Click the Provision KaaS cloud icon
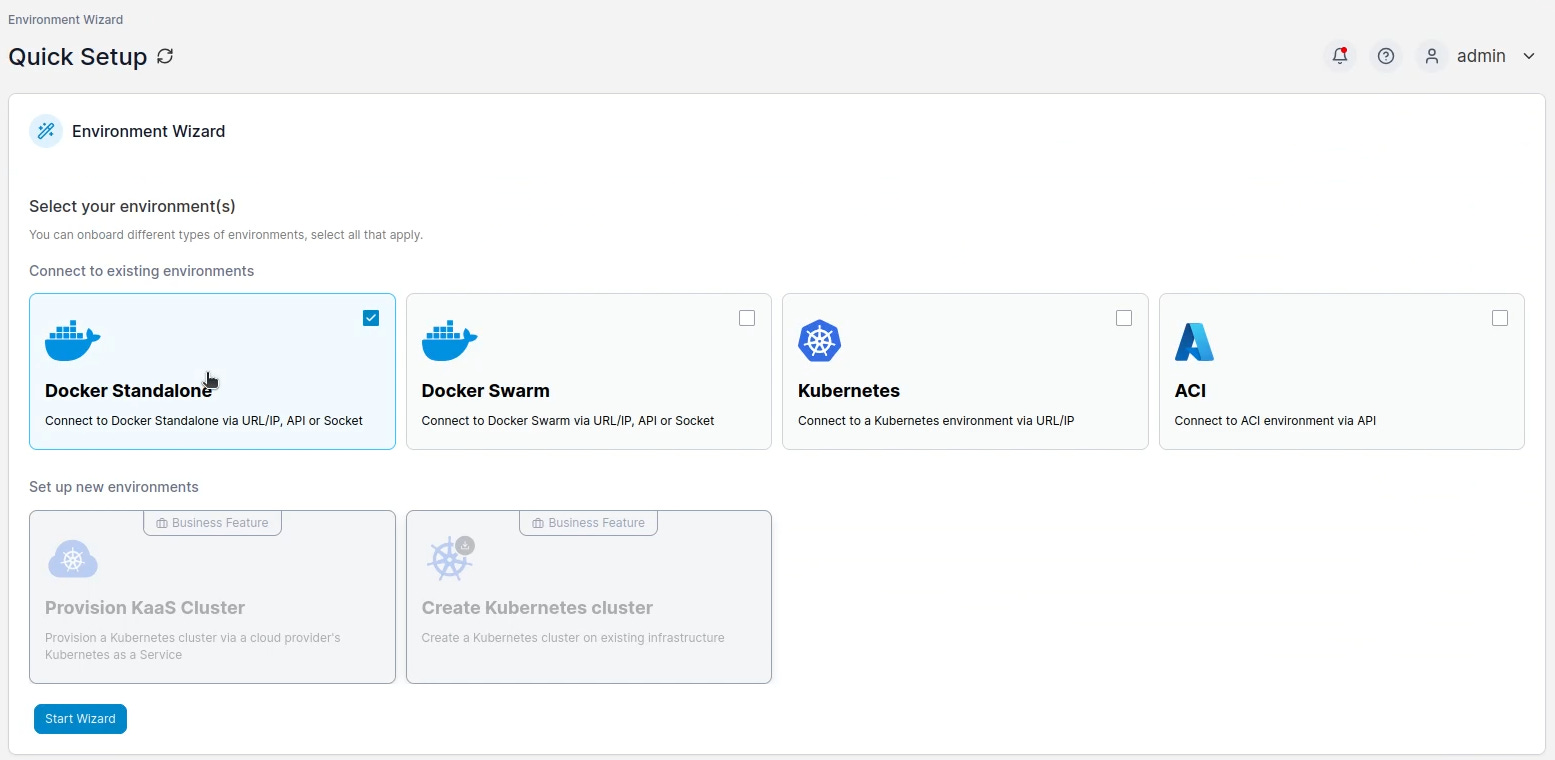Screen dimensions: 1555x760 coord(73,559)
